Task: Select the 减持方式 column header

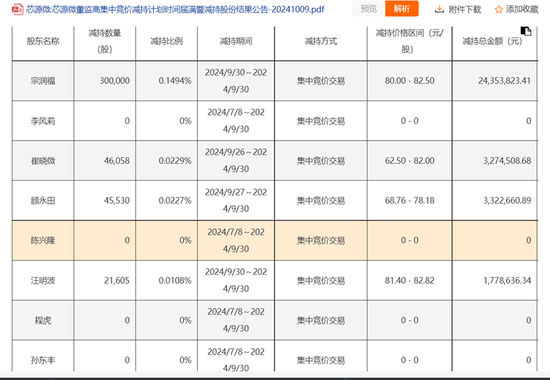Action: click(x=321, y=41)
